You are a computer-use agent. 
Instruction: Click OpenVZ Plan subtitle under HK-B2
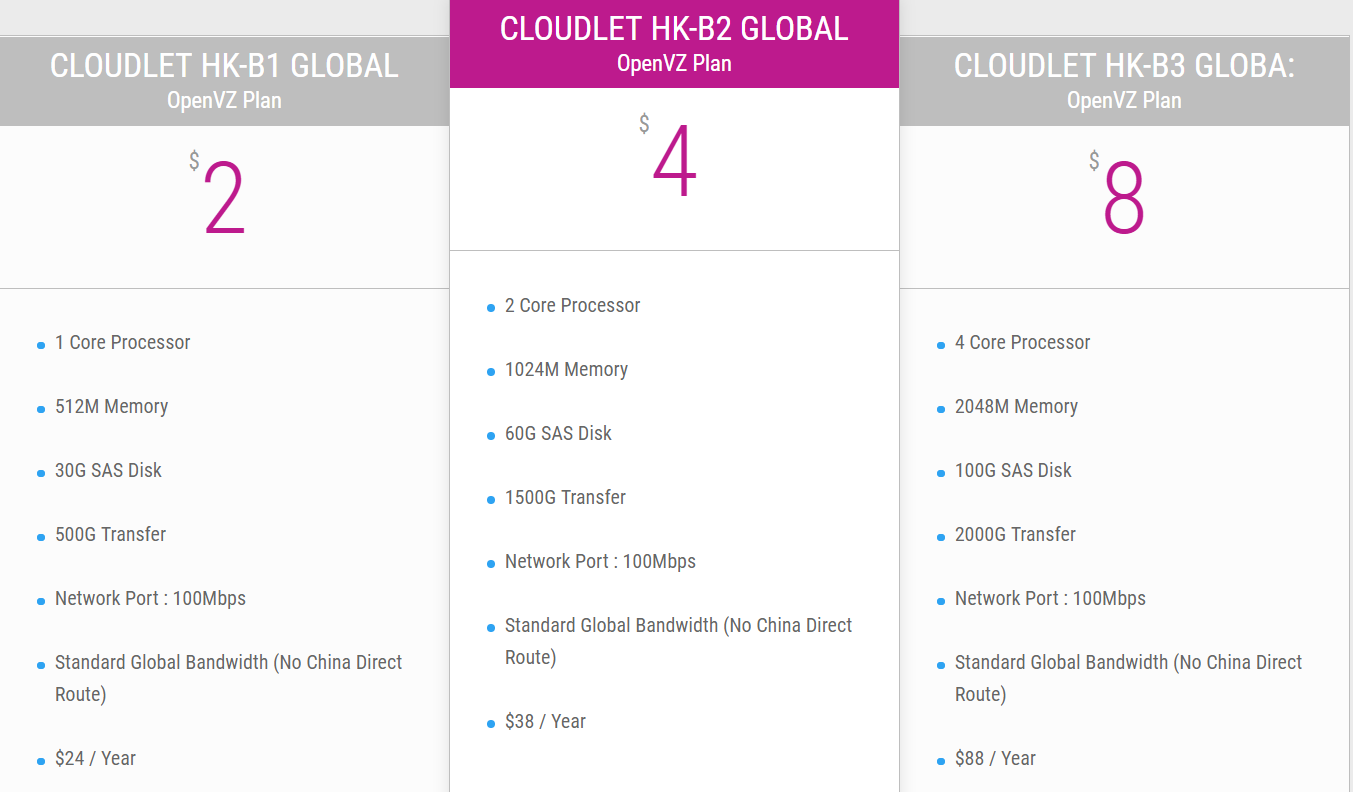pyautogui.click(x=674, y=64)
